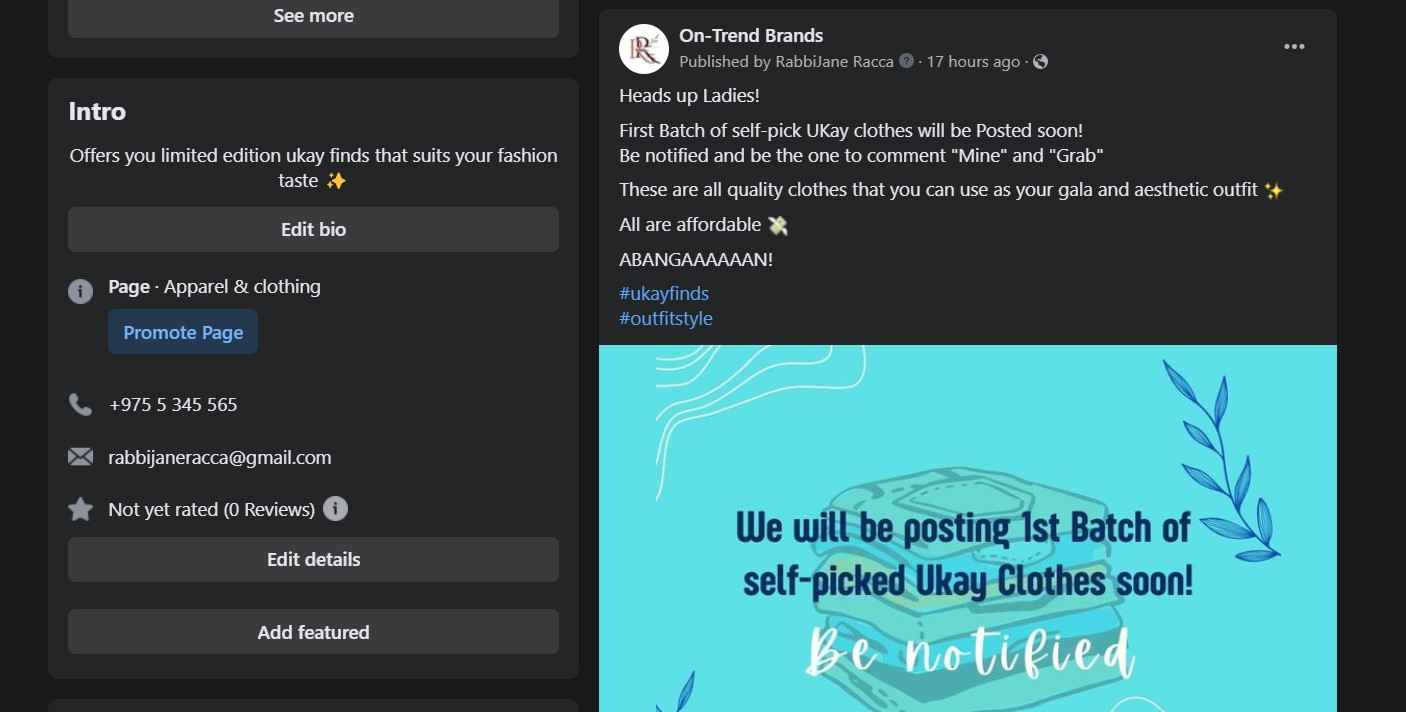Click the ratings star icon
This screenshot has height=712, width=1406.
(x=80, y=509)
